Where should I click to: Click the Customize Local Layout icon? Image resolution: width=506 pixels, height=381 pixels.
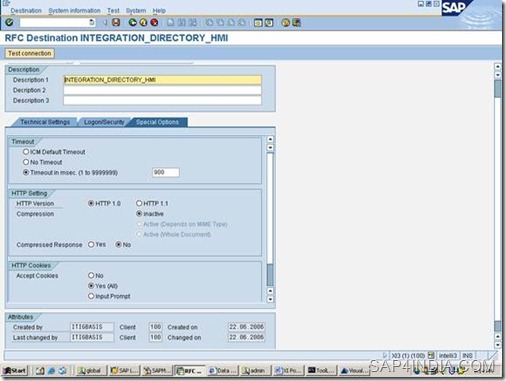point(296,22)
